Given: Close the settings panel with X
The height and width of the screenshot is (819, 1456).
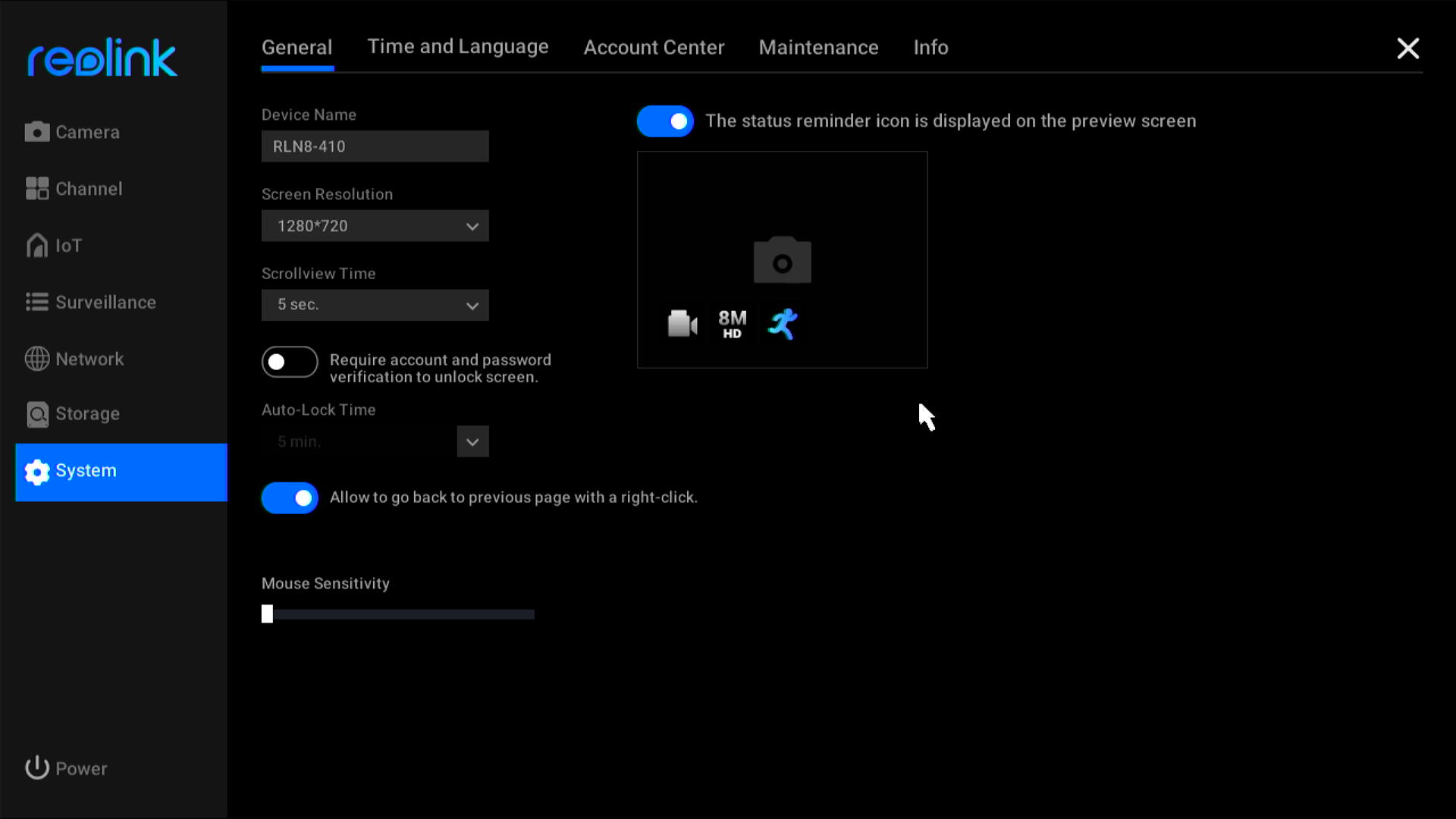Looking at the screenshot, I should (1407, 49).
